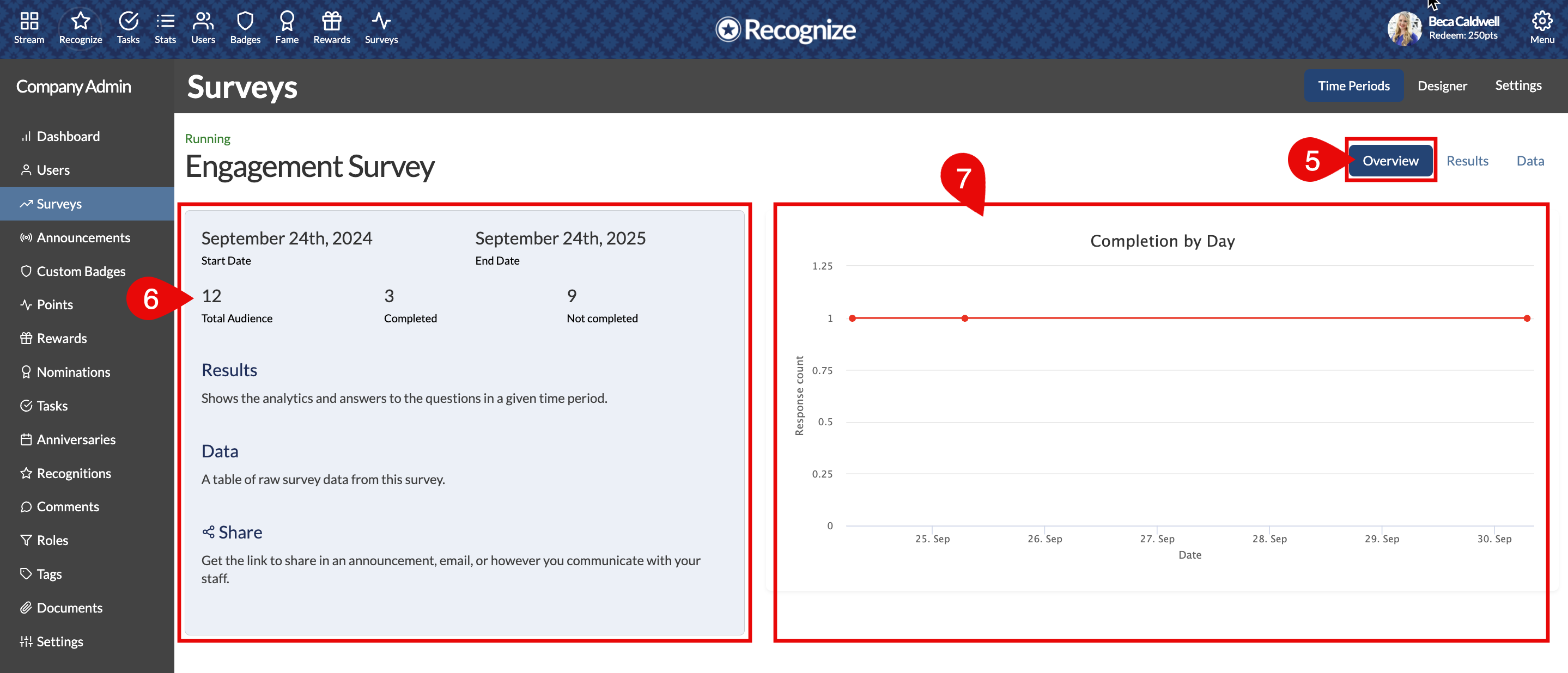Open Recognitions in the sidebar

tap(87, 473)
